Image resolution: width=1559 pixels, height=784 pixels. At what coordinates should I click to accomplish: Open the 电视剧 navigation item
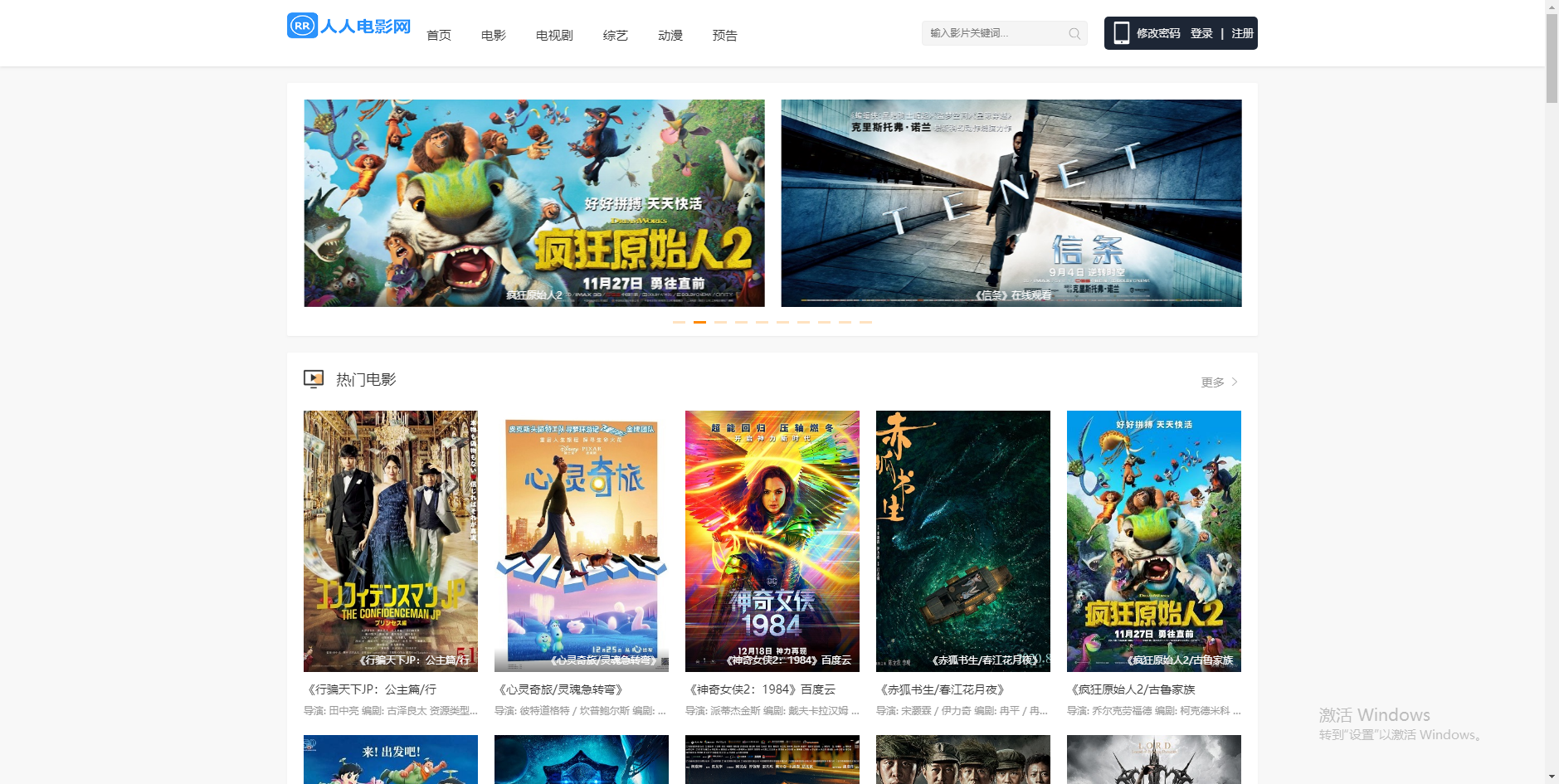[554, 36]
